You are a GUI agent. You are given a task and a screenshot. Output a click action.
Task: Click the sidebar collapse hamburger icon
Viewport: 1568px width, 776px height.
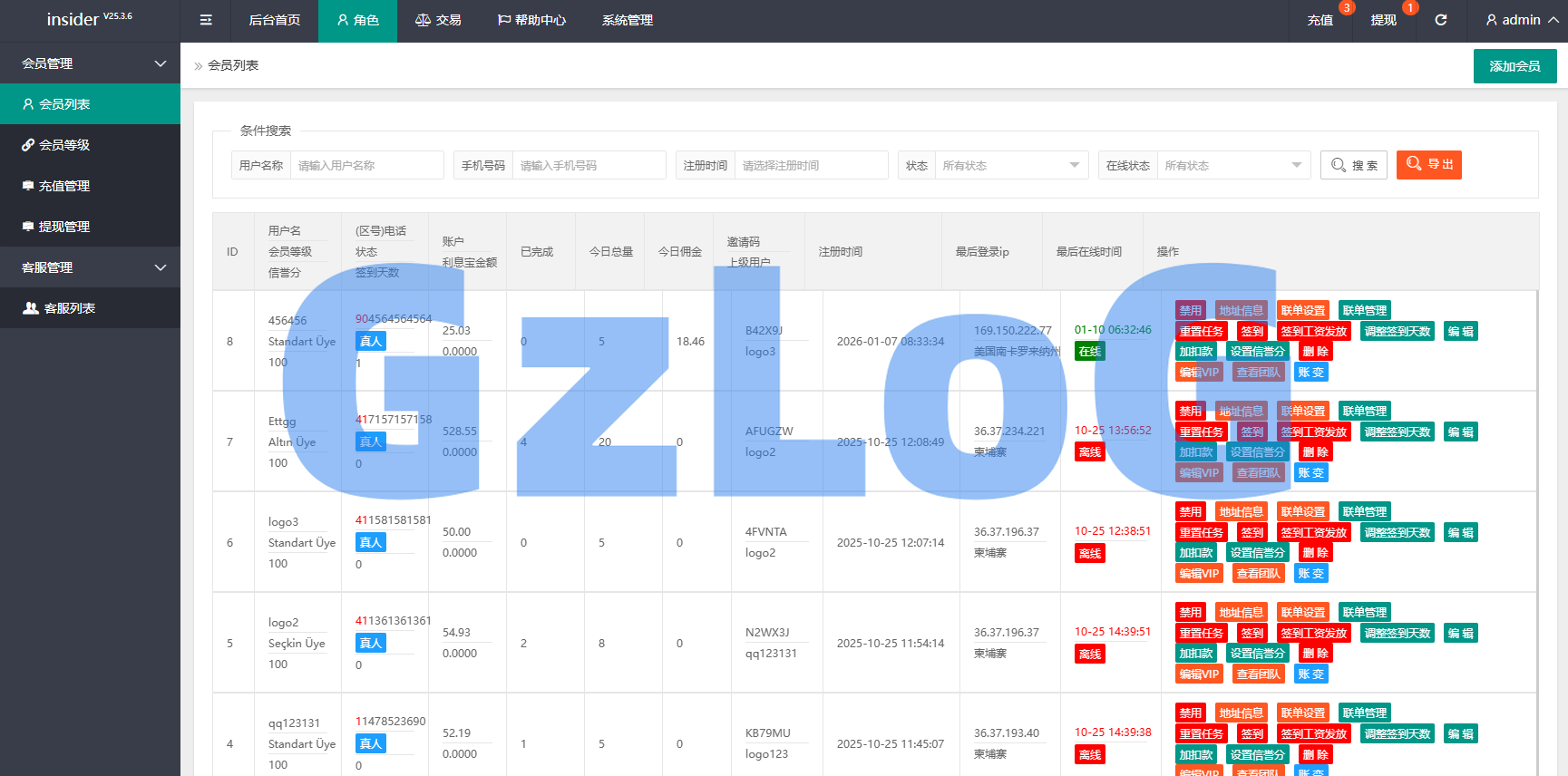click(x=206, y=20)
